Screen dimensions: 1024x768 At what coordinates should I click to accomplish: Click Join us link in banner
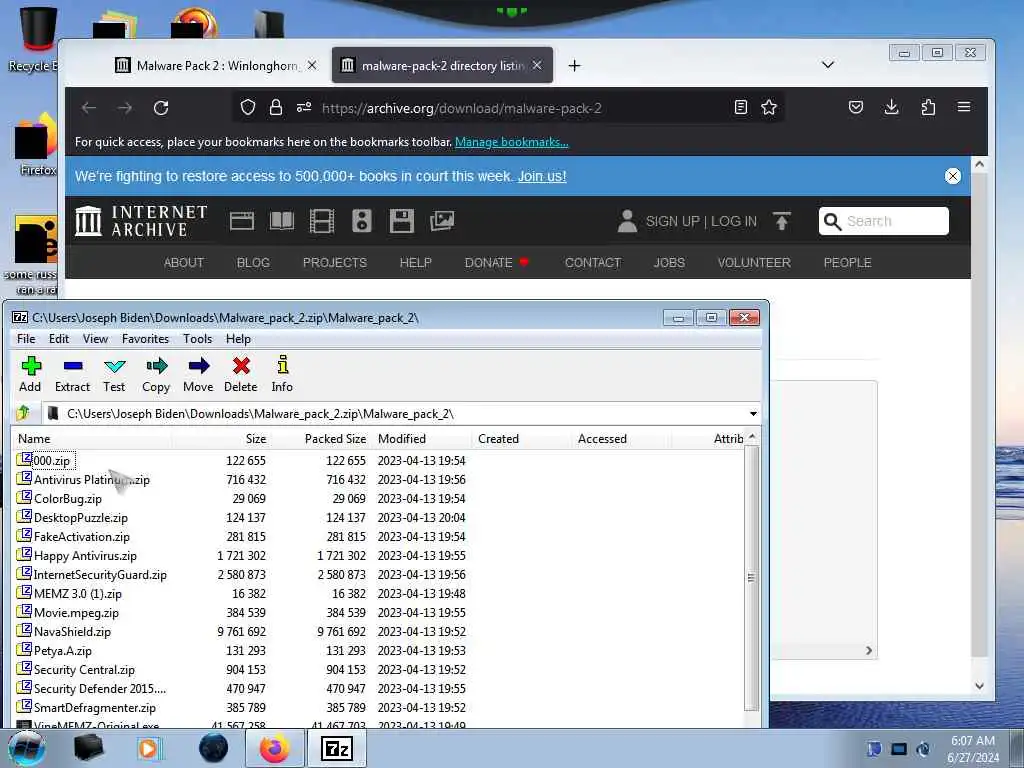point(542,176)
